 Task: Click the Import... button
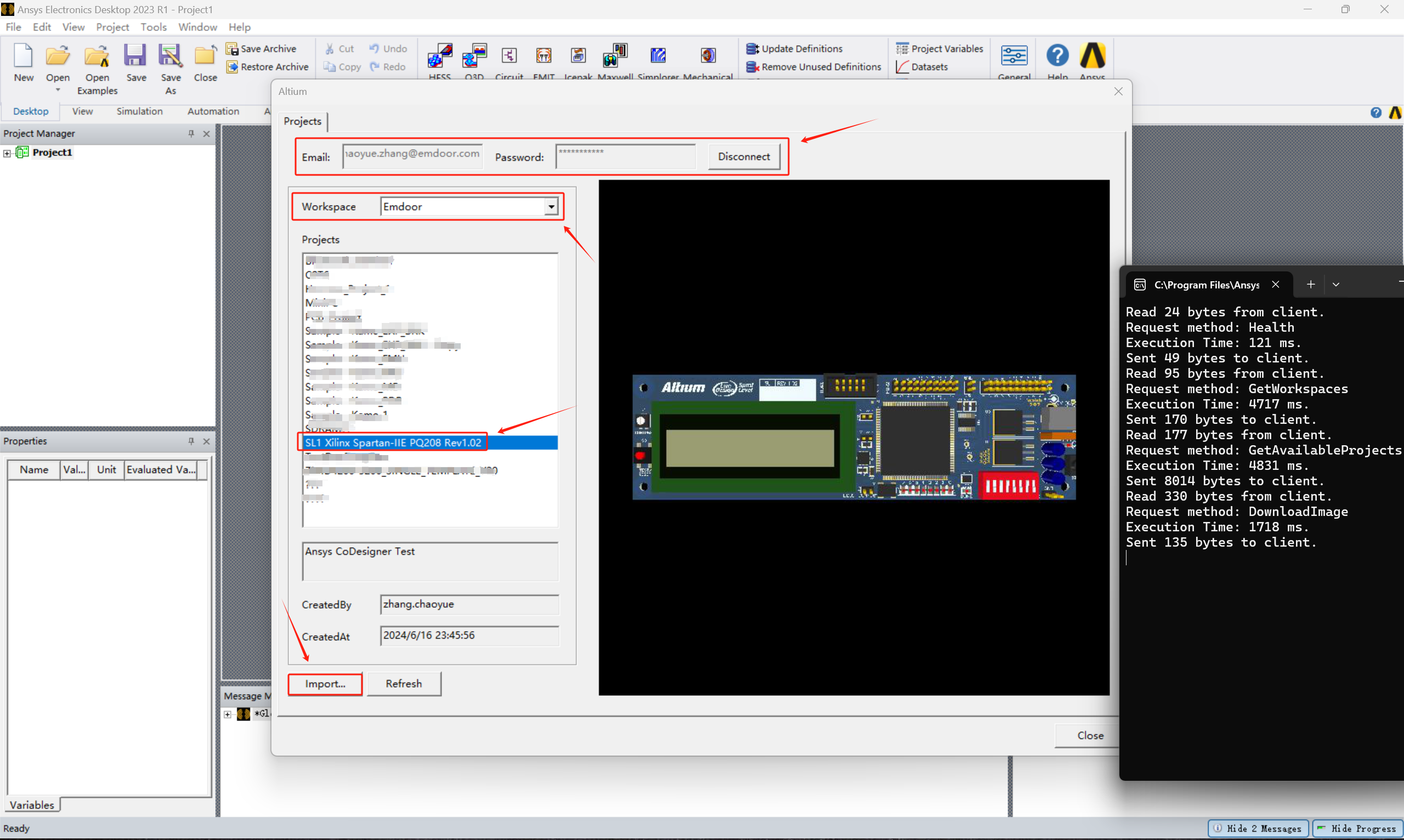tap(325, 684)
